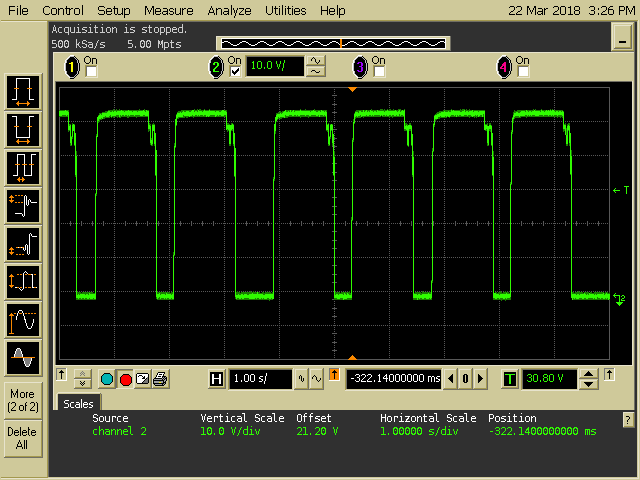Move horizontal position right arrow
Screen dimensions: 640x480
(x=480, y=379)
